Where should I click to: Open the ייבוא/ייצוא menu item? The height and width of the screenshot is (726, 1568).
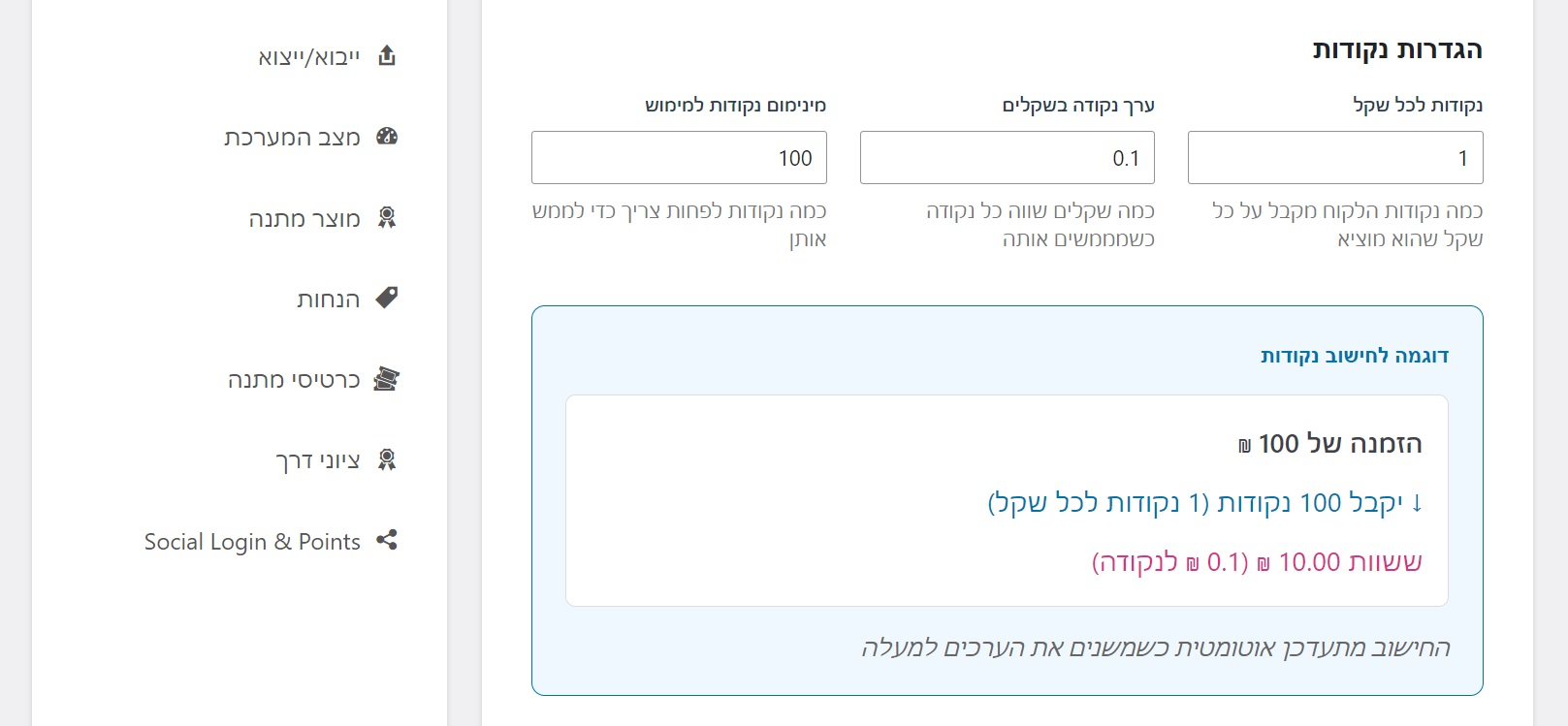309,57
